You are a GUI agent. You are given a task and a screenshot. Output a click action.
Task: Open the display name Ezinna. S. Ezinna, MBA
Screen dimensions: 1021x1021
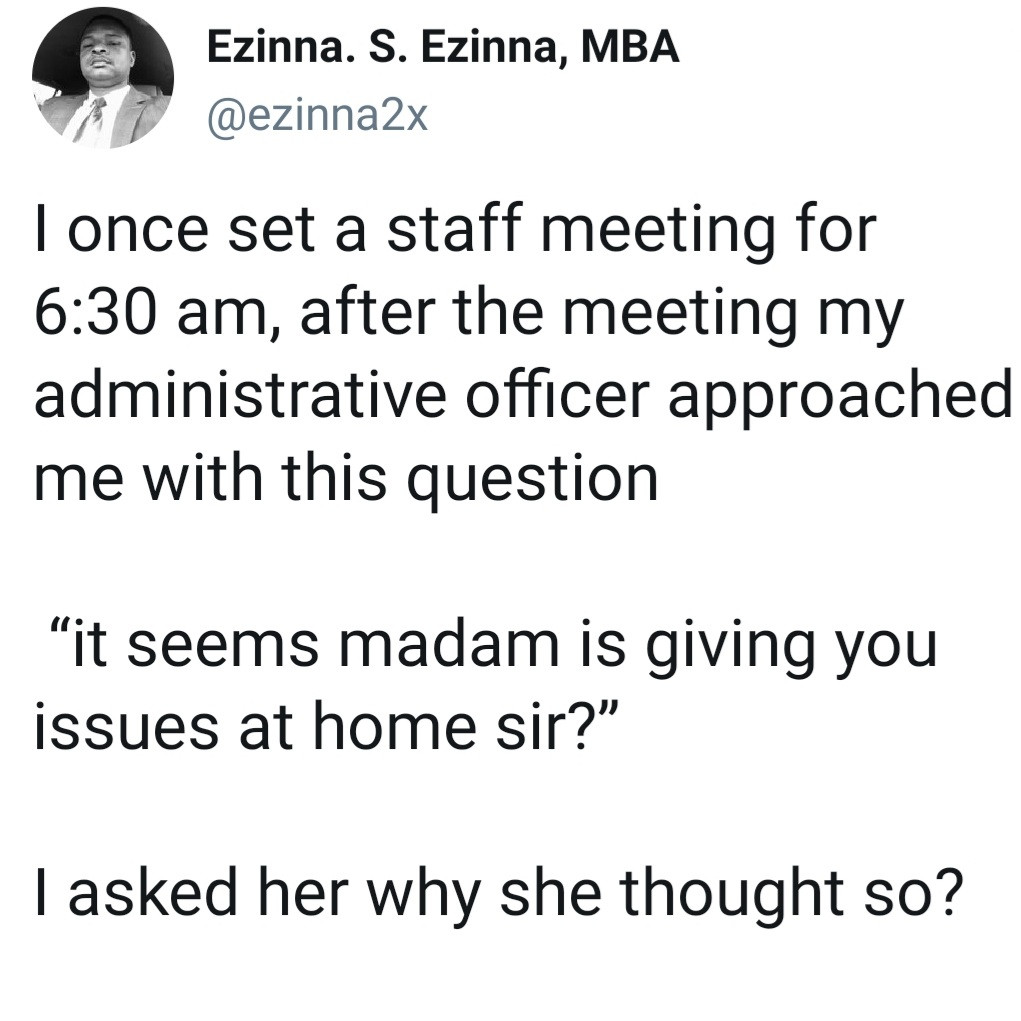coord(443,49)
